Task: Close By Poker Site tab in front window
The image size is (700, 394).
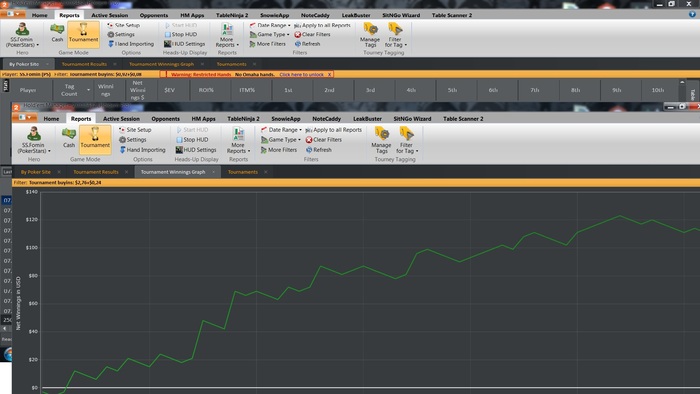Action: pos(59,172)
